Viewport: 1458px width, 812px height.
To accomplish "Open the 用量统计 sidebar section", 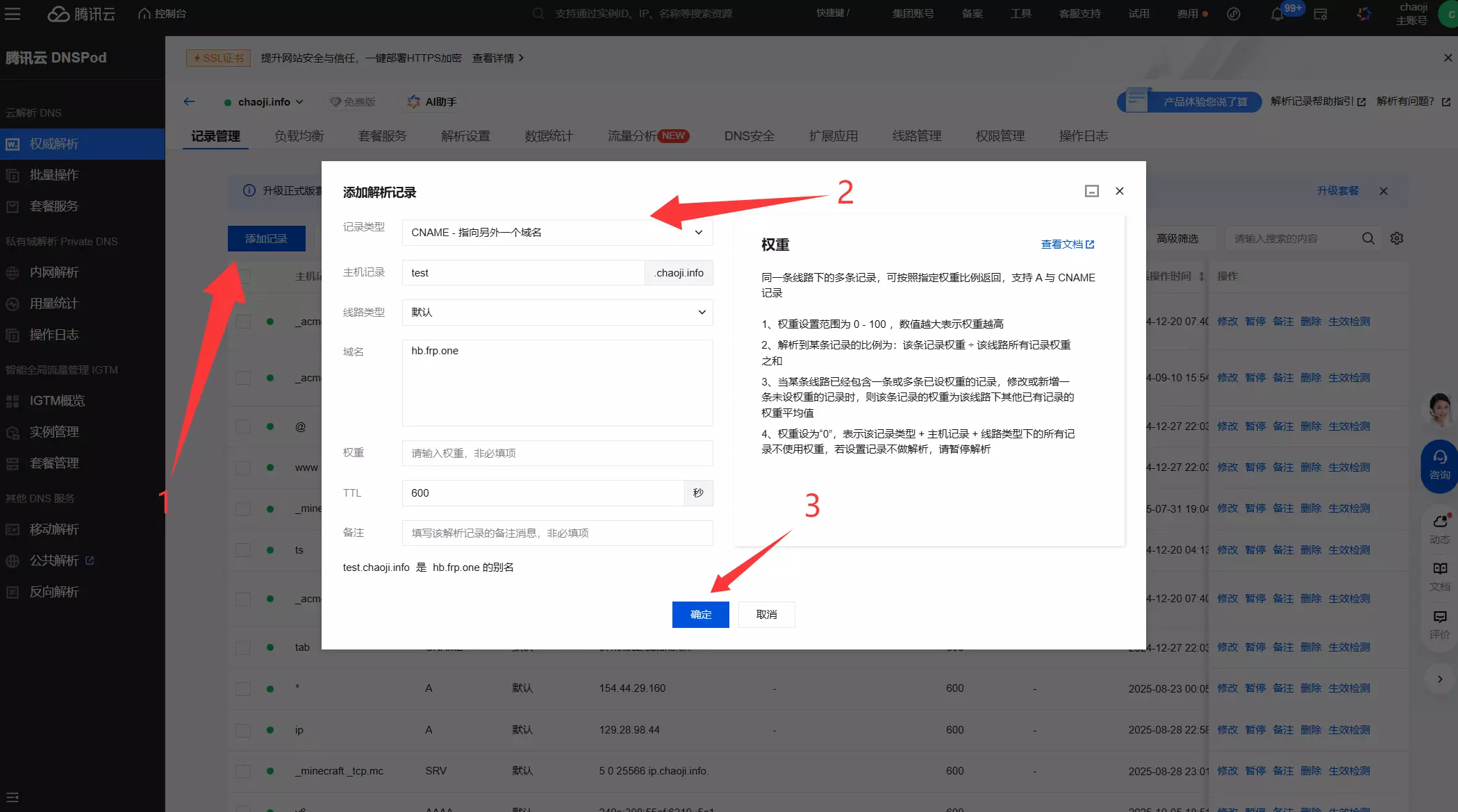I will coord(53,303).
